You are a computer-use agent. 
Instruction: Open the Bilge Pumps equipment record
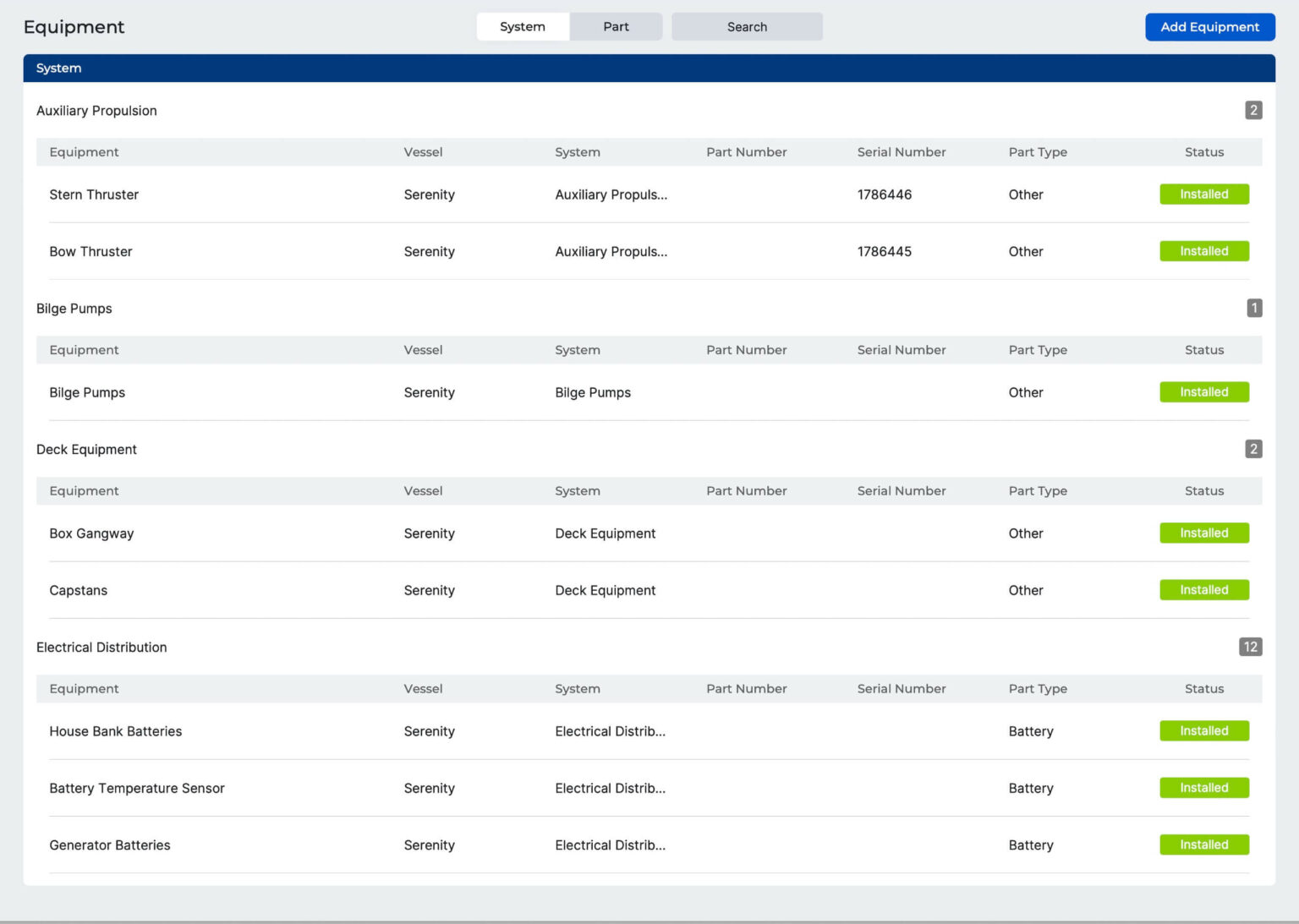point(87,392)
